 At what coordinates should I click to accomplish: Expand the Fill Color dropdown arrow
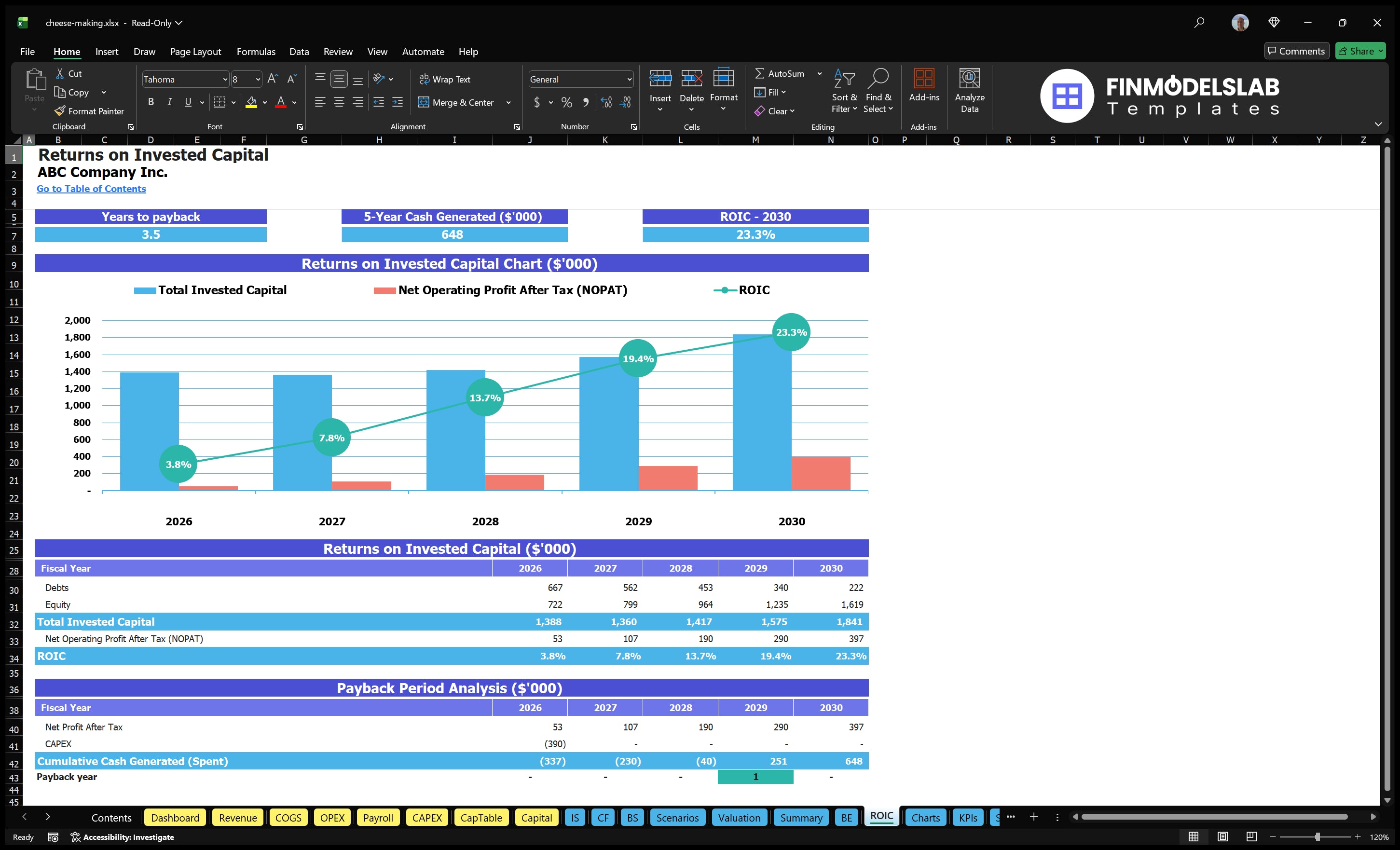[265, 103]
